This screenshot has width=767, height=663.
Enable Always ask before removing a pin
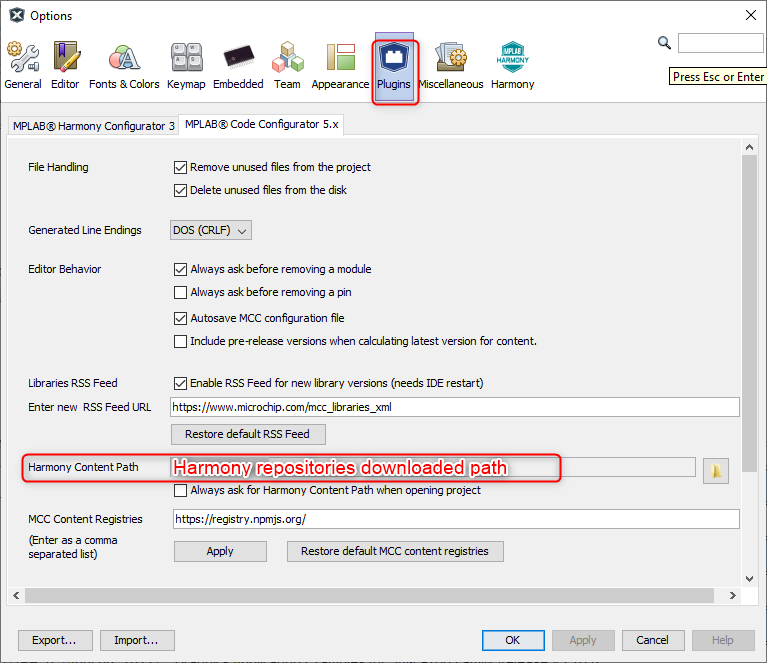[x=181, y=292]
